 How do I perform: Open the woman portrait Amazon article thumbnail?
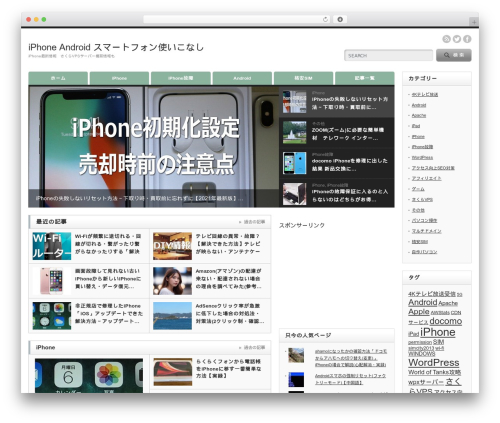[x=172, y=281]
